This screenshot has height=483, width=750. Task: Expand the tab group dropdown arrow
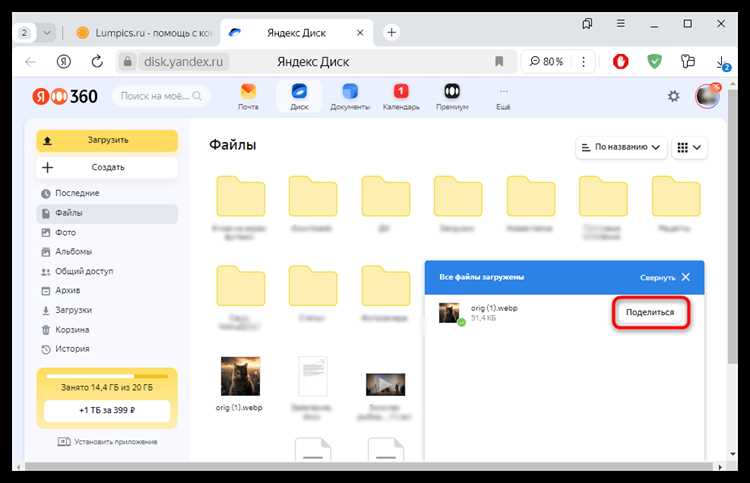46,33
